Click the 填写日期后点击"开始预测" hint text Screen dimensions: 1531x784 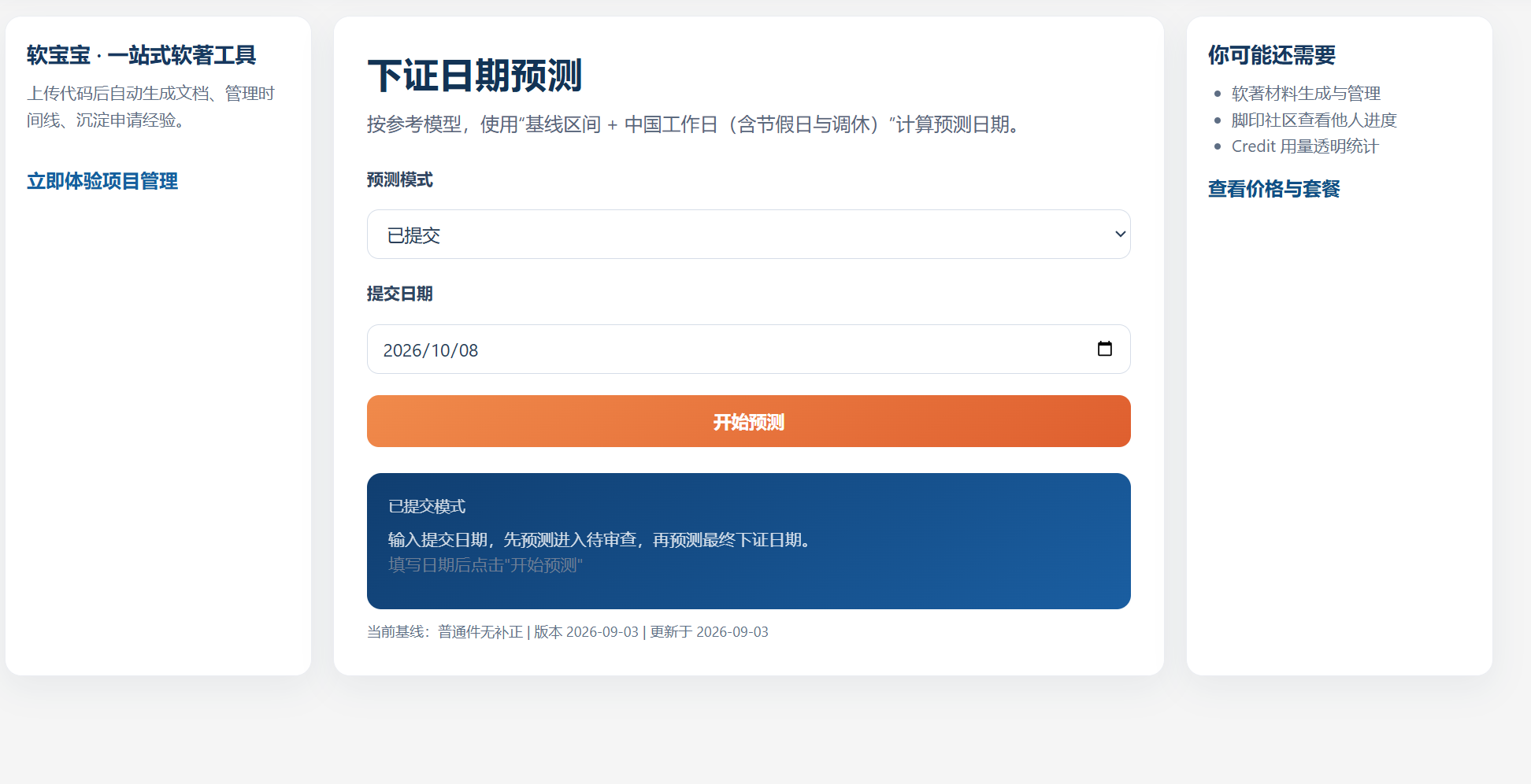[x=485, y=565]
